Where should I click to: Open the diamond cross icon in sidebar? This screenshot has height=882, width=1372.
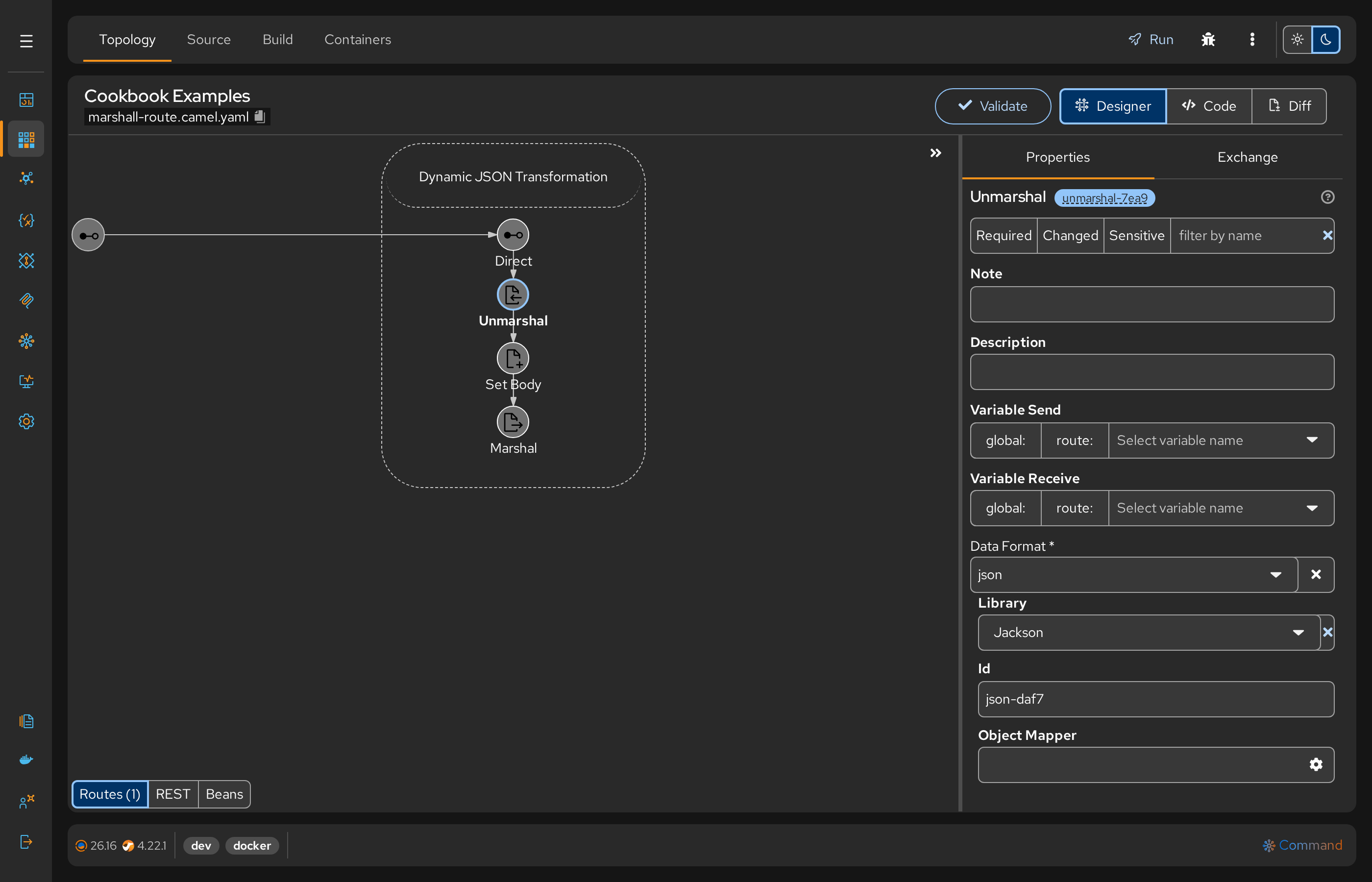[x=26, y=261]
